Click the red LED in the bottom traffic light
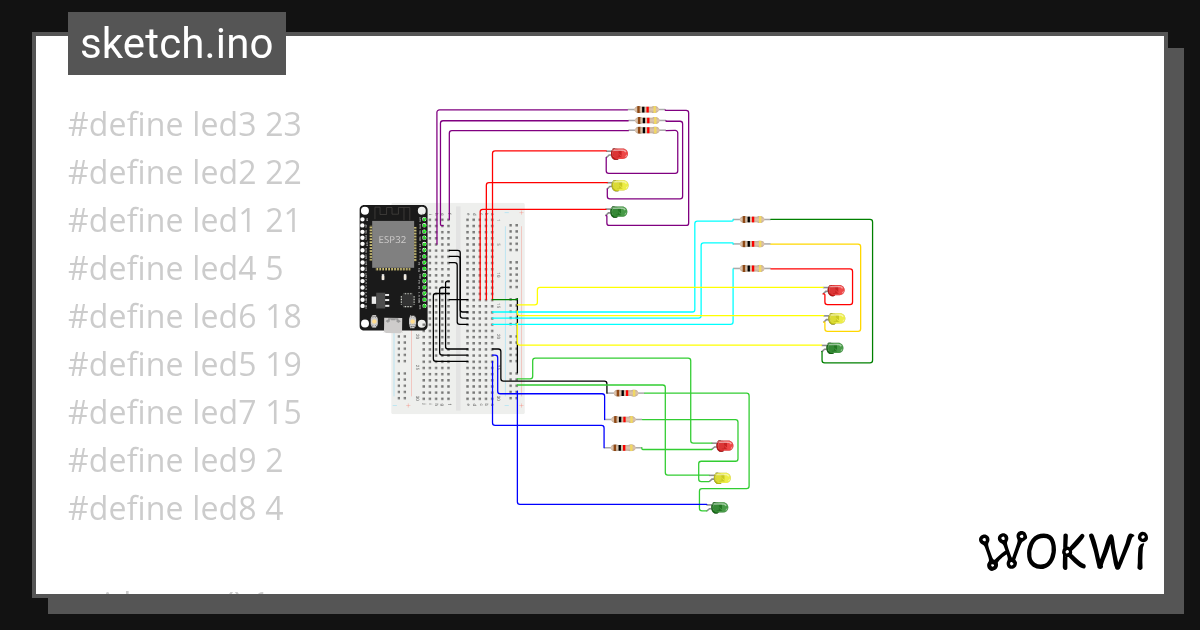 [x=723, y=445]
